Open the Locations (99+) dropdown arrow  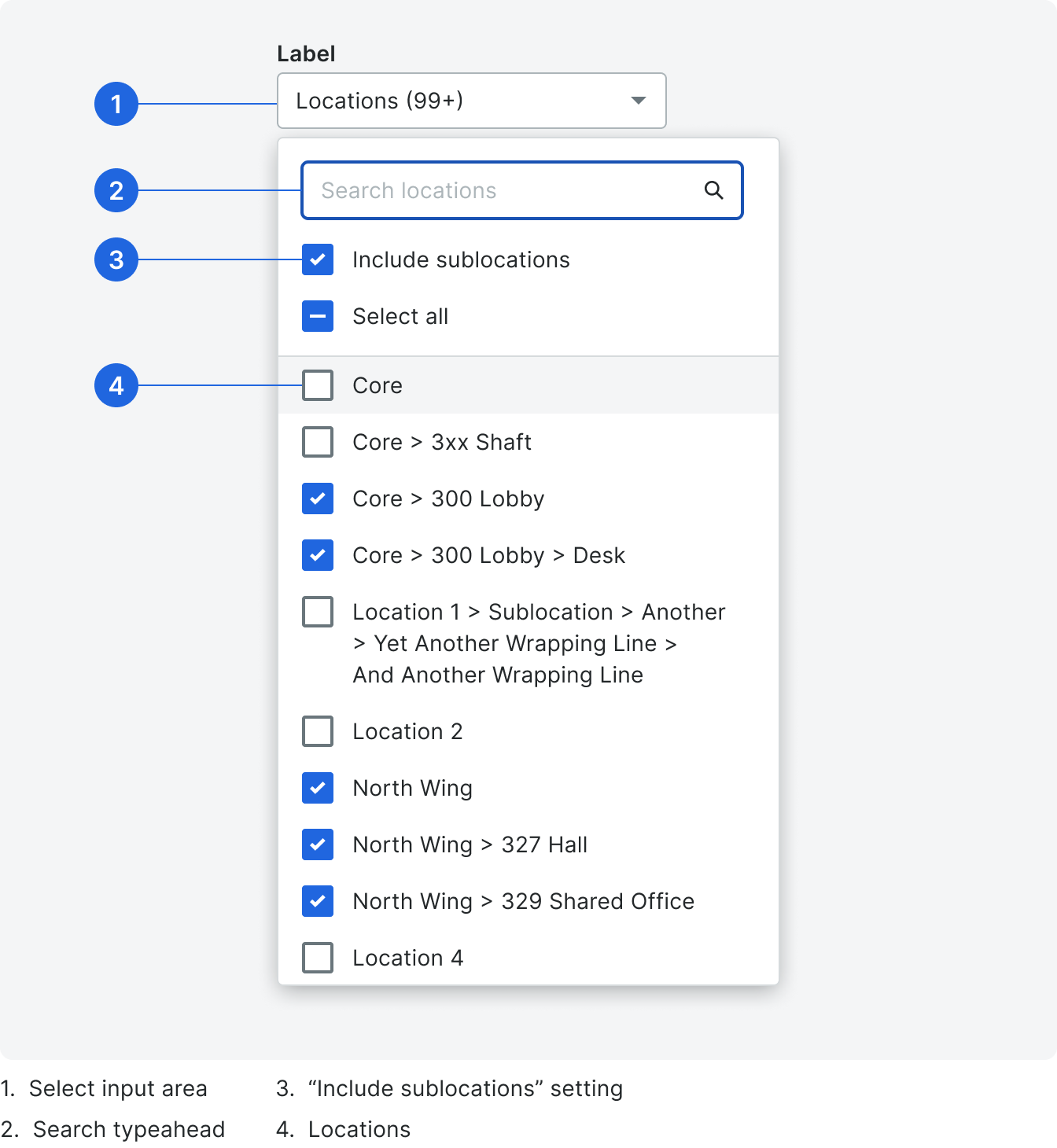639,101
